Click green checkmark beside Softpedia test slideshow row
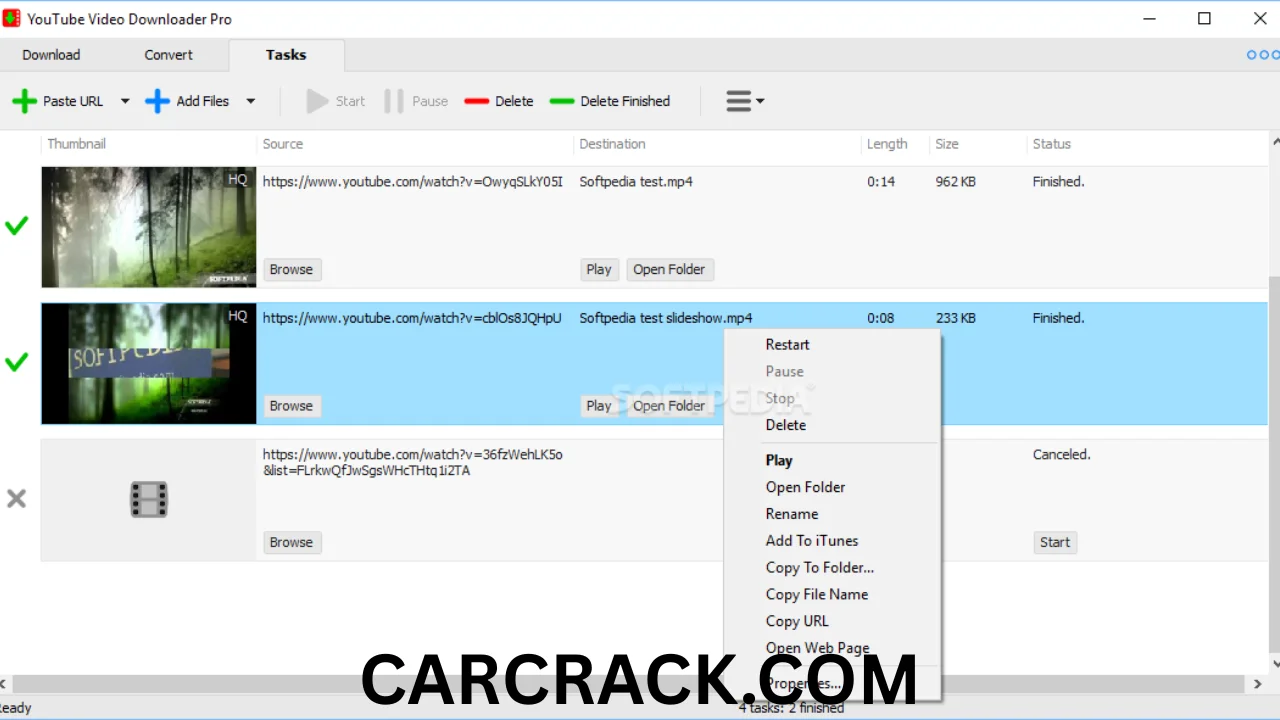Screen dimensions: 1280x720 16,362
